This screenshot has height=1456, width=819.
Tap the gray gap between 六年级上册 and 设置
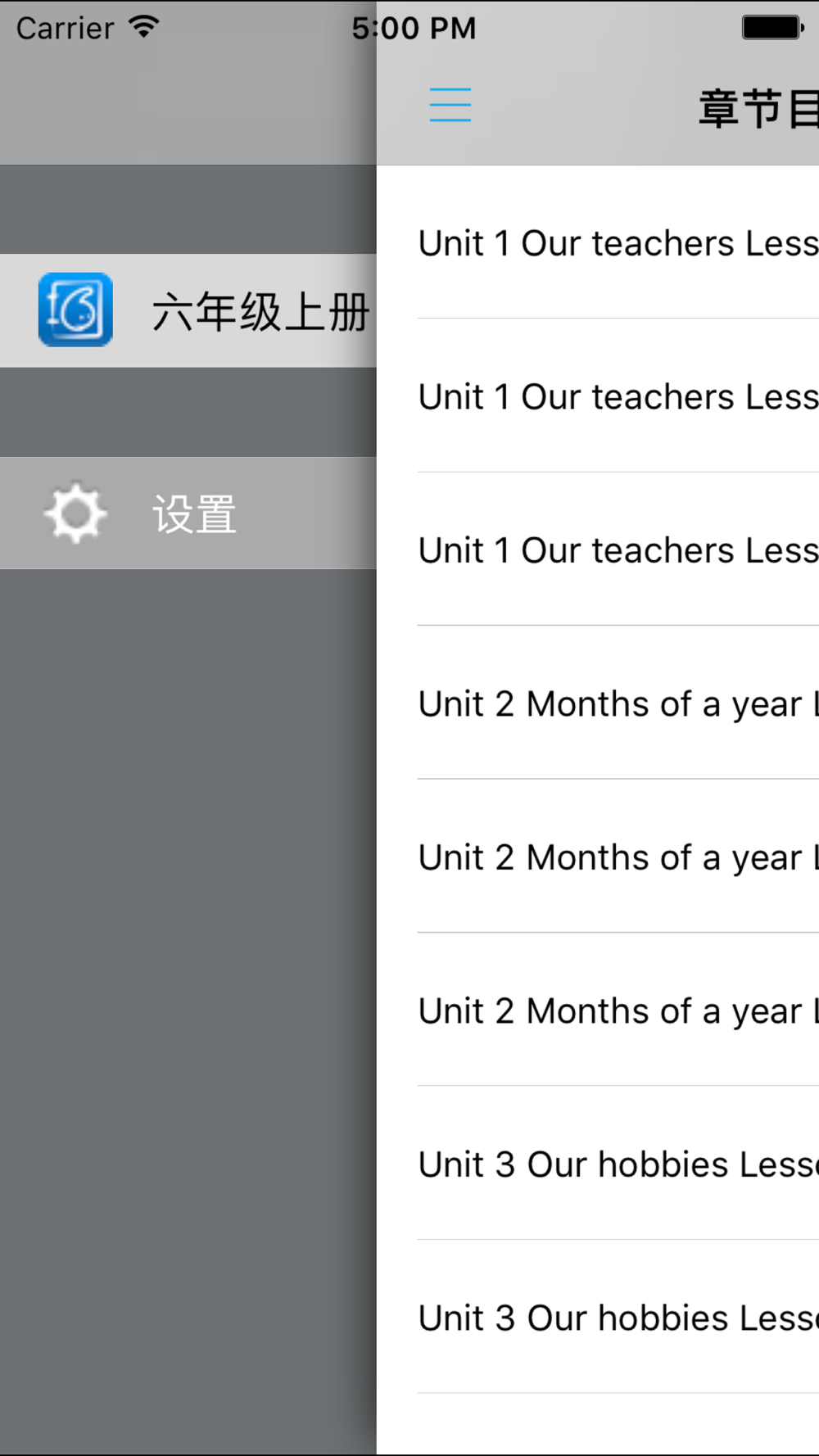click(x=188, y=412)
